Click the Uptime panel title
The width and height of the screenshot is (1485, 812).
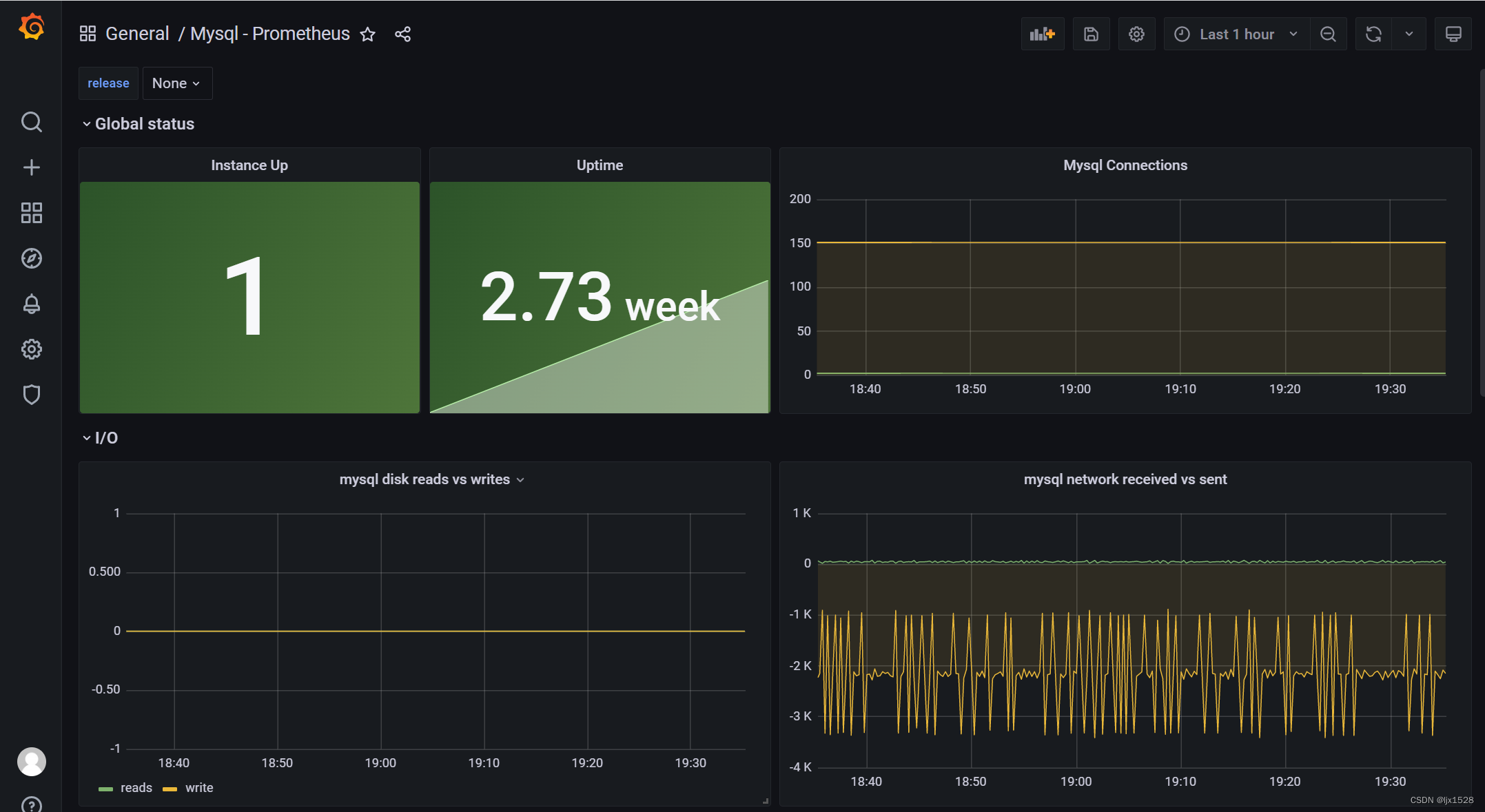coord(600,165)
